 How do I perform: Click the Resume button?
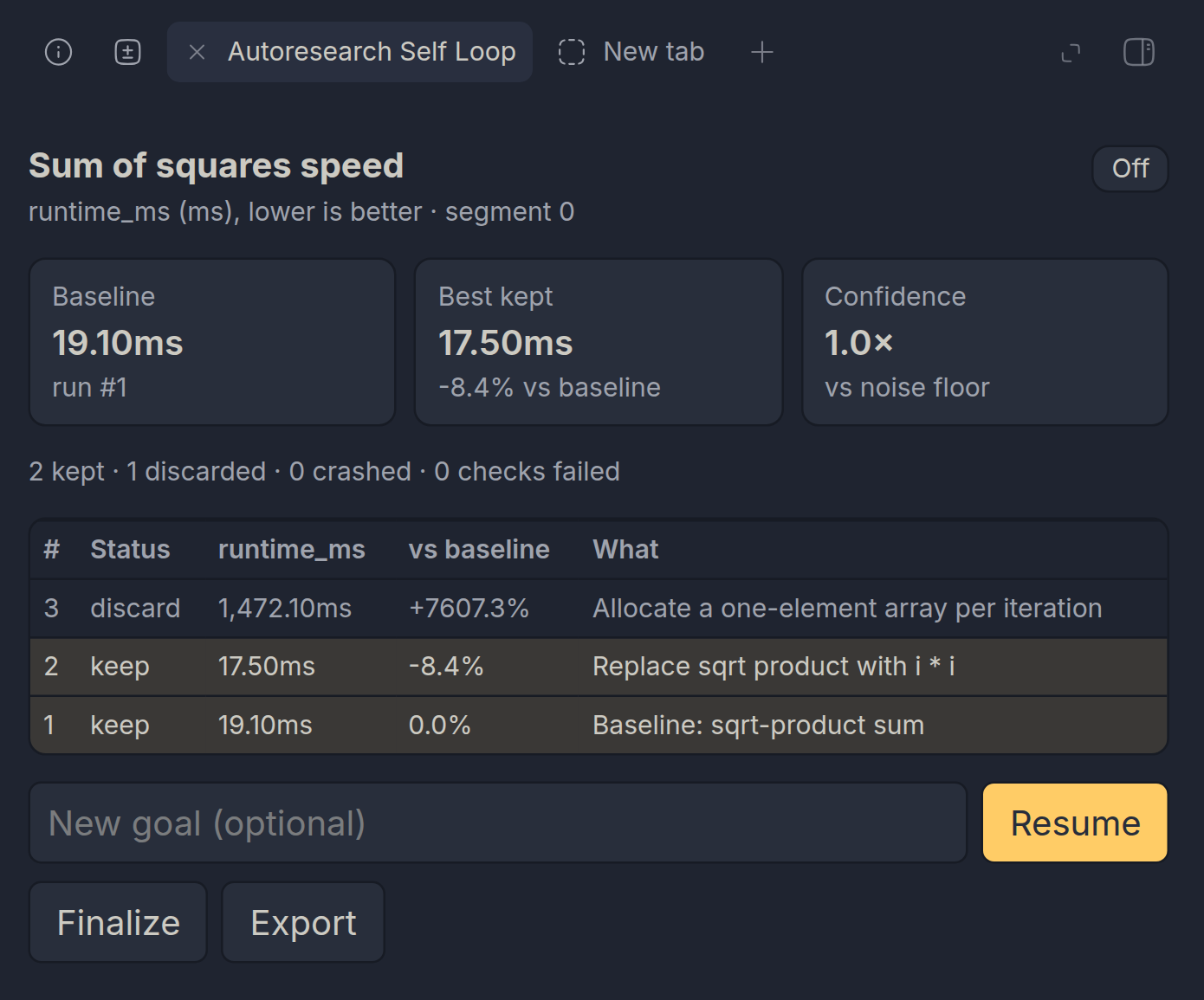1075,823
